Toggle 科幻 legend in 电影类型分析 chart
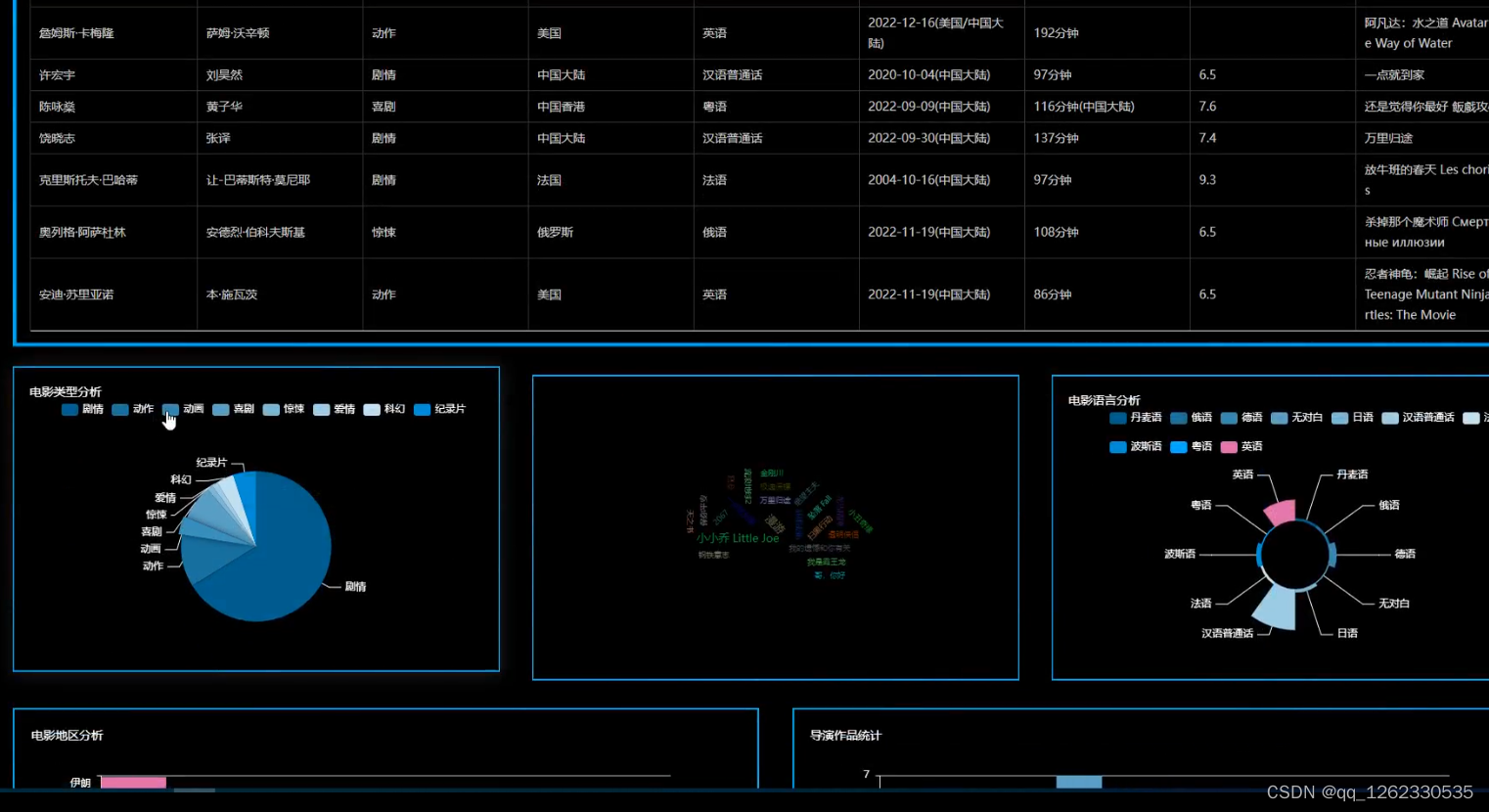1489x812 pixels. pos(384,409)
